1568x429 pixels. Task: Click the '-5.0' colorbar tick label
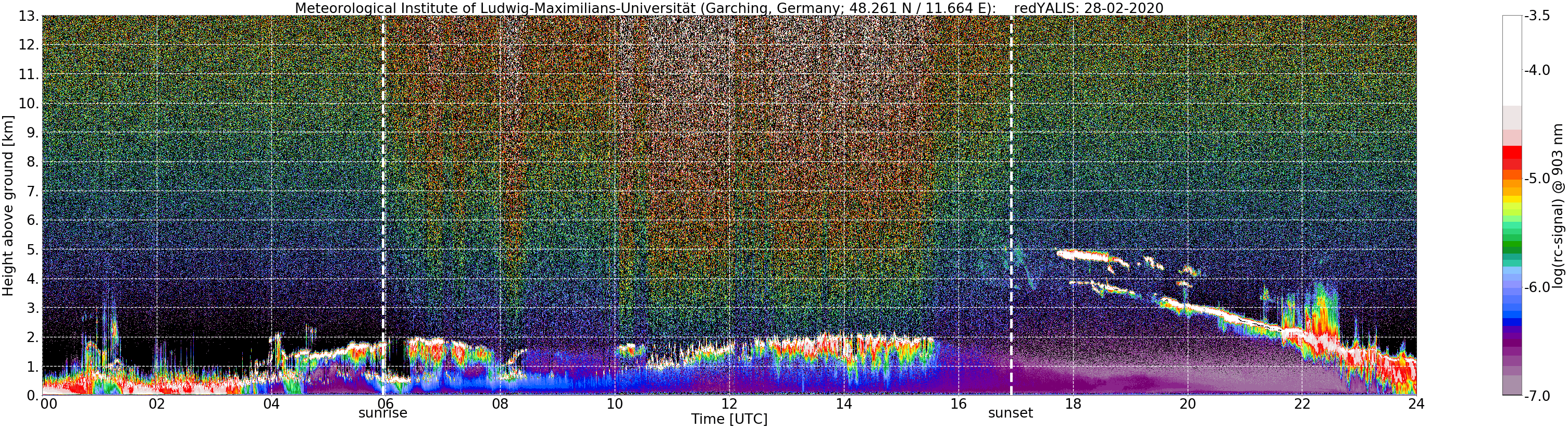pyautogui.click(x=1537, y=178)
